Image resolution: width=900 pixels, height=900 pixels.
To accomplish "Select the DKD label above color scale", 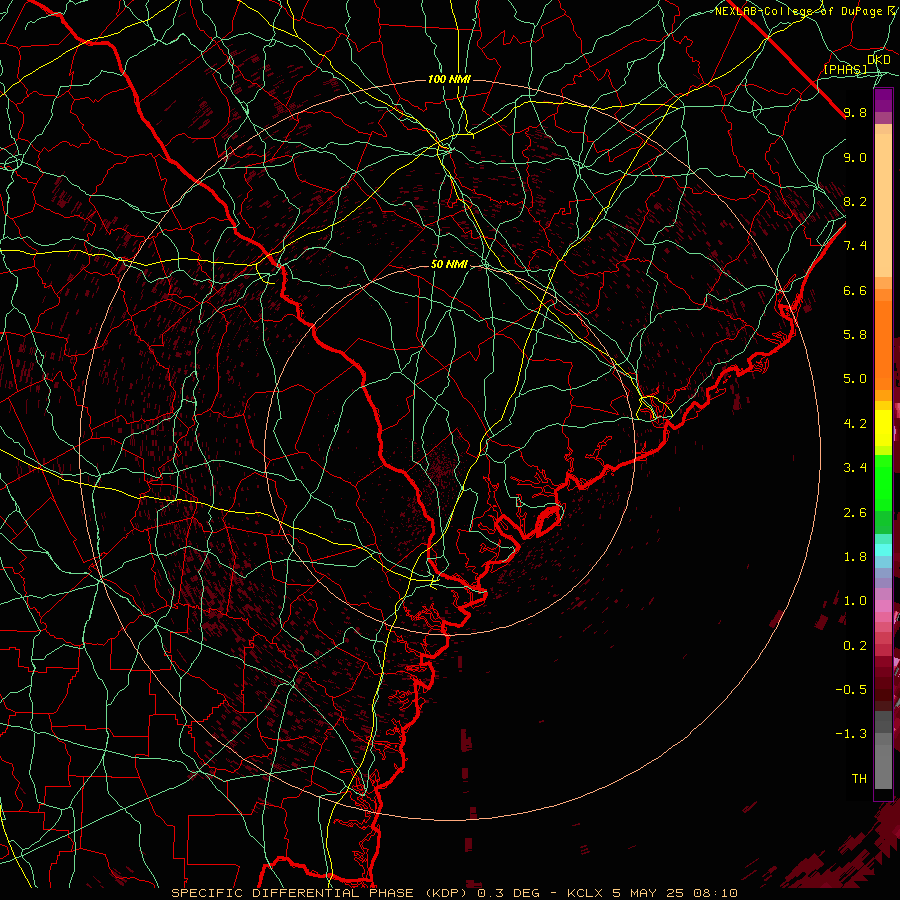I will pyautogui.click(x=879, y=60).
